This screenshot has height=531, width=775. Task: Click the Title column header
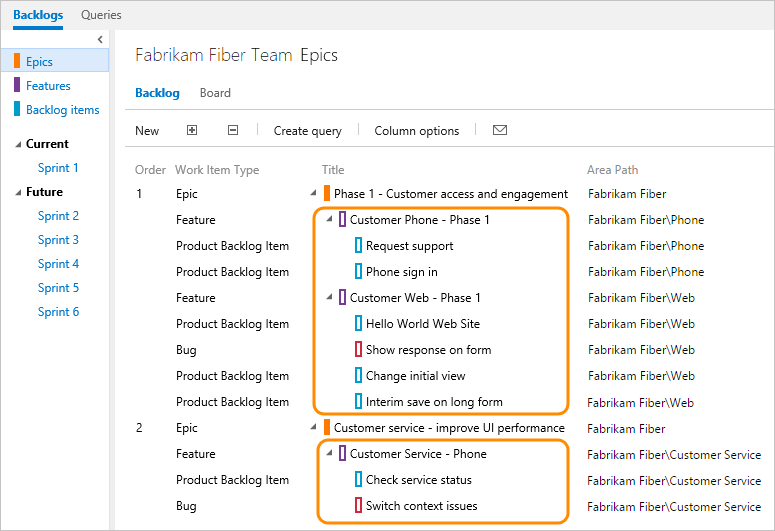tap(333, 170)
